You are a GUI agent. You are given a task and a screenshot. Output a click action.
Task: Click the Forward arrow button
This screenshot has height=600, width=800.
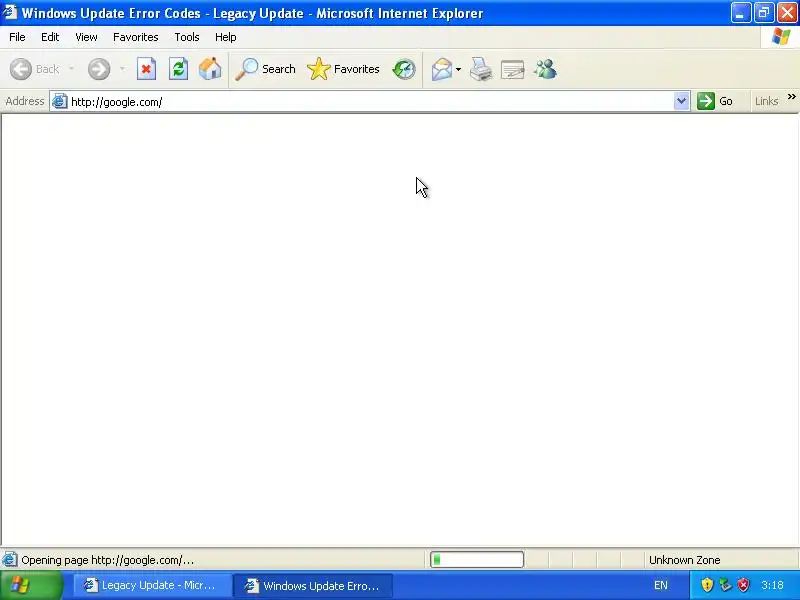(x=98, y=69)
